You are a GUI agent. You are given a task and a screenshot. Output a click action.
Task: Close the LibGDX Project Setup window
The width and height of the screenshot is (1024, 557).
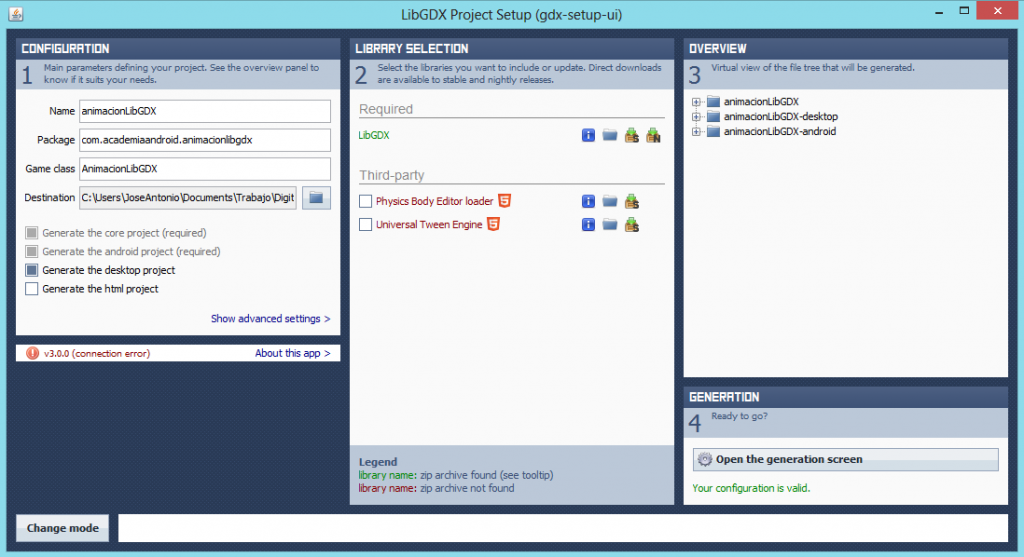pos(997,10)
